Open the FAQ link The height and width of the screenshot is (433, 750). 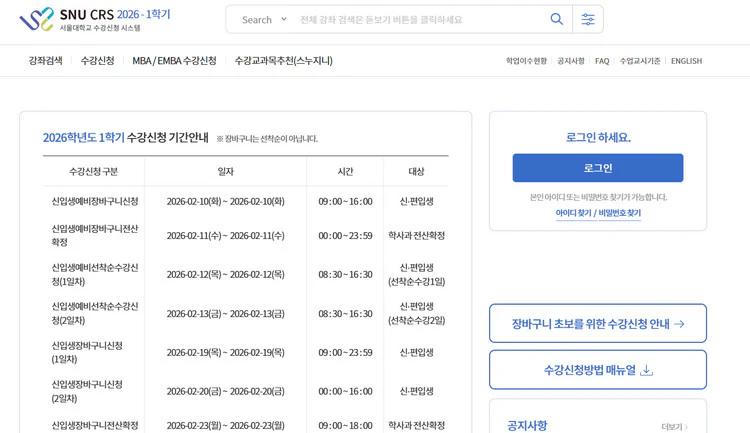coord(602,61)
